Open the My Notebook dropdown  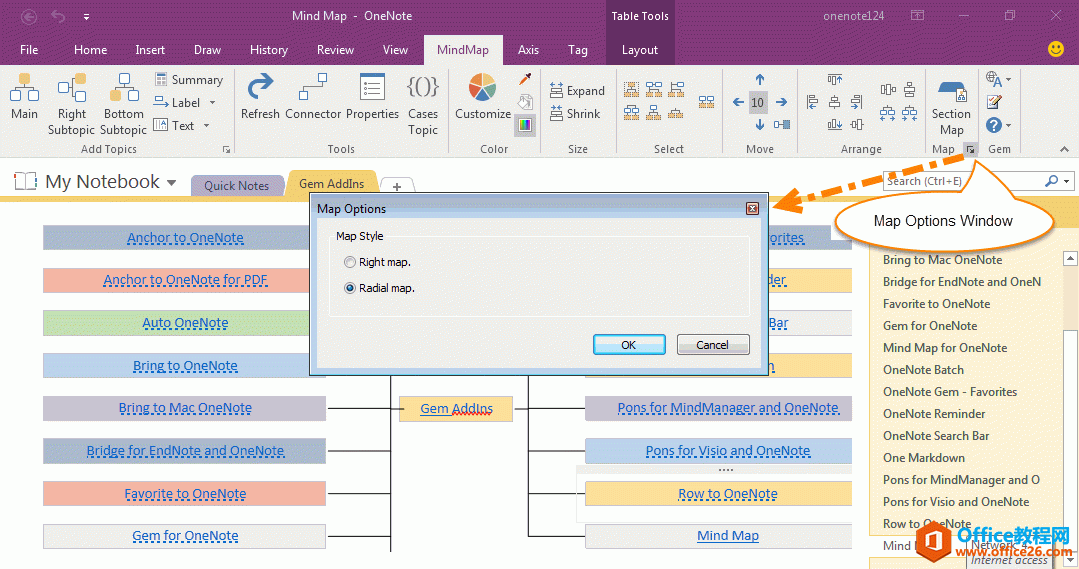[x=171, y=183]
